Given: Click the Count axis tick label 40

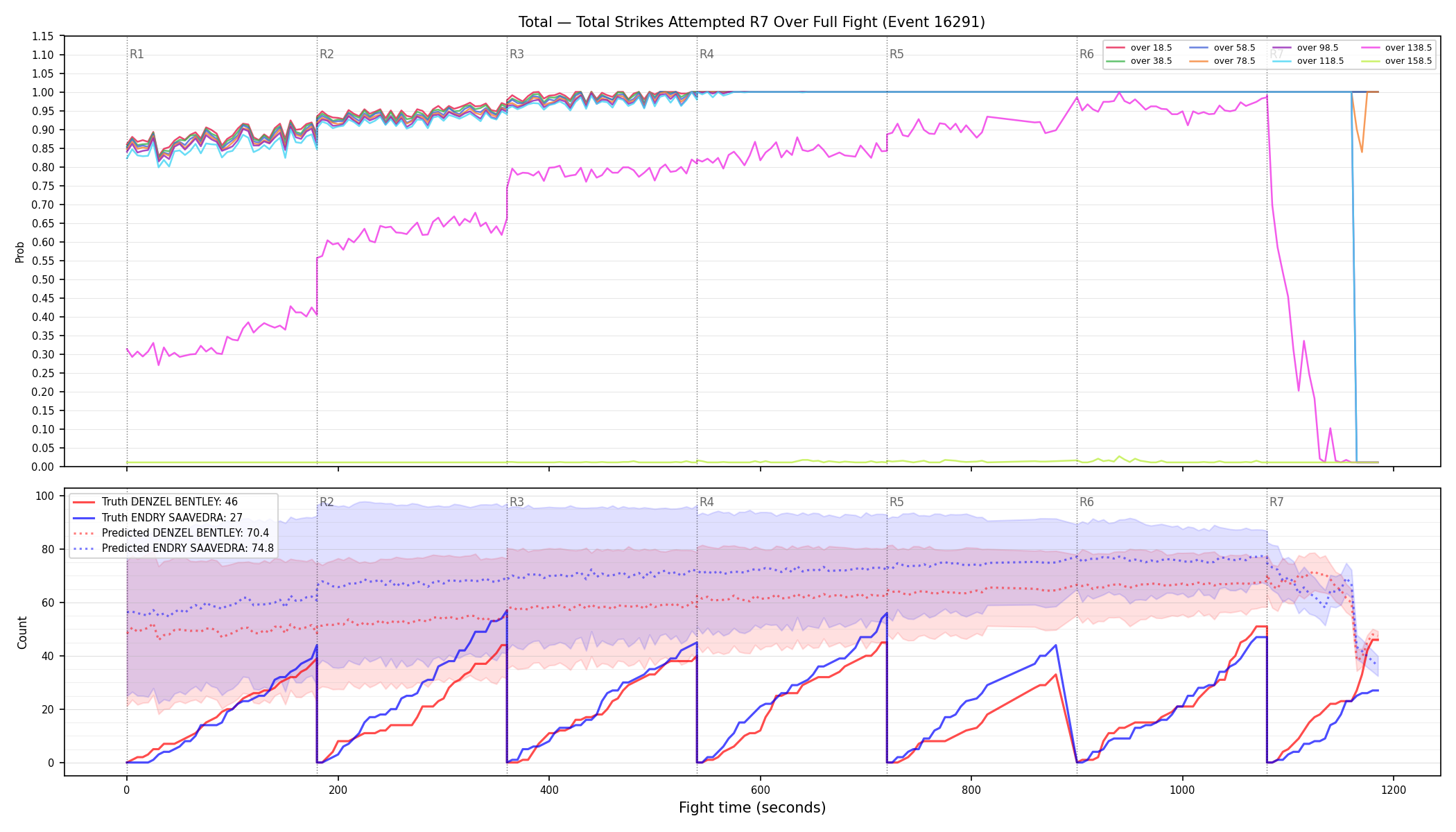Looking at the screenshot, I should coord(48,656).
